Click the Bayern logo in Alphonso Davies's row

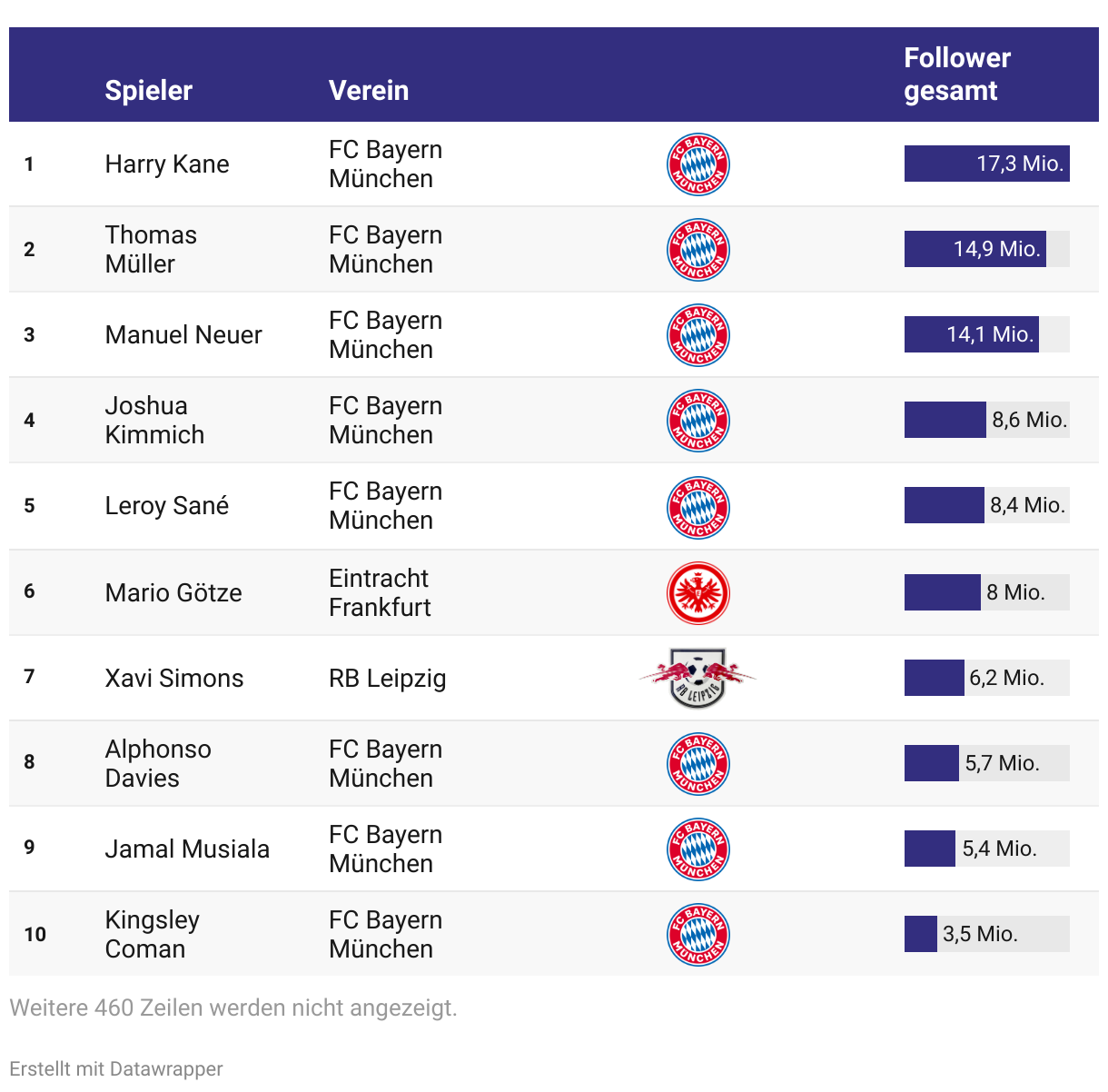pyautogui.click(x=698, y=764)
